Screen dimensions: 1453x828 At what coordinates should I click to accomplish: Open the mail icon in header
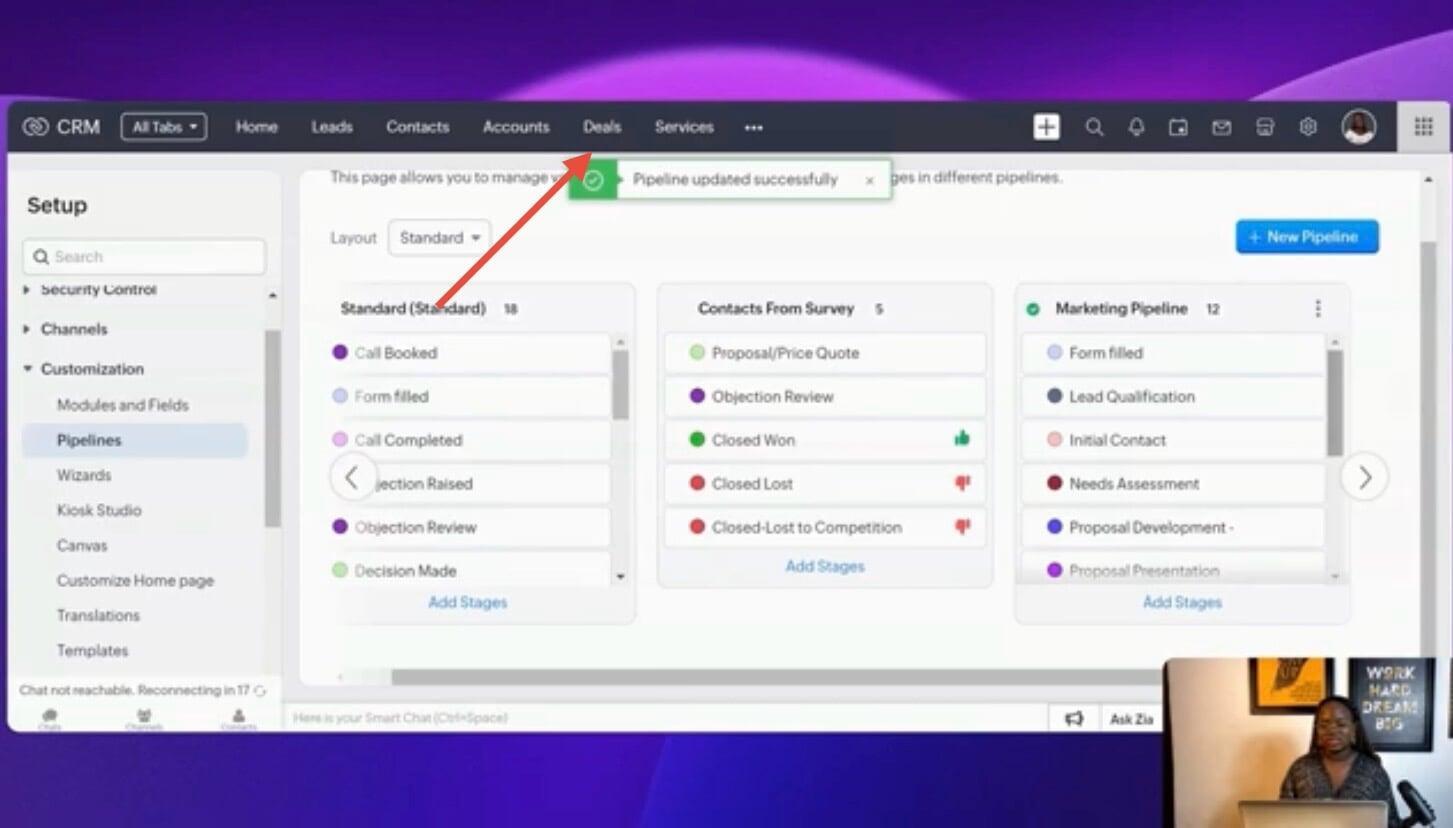(x=1221, y=127)
